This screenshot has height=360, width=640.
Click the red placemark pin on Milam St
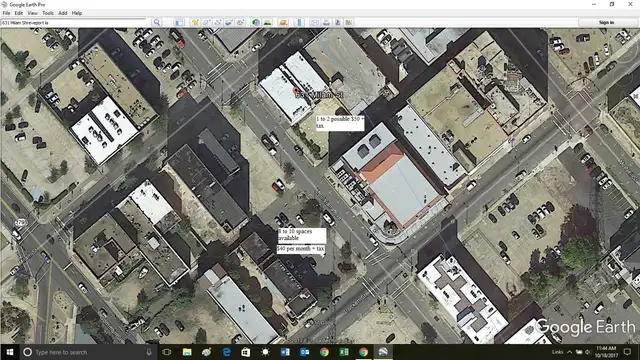296,91
